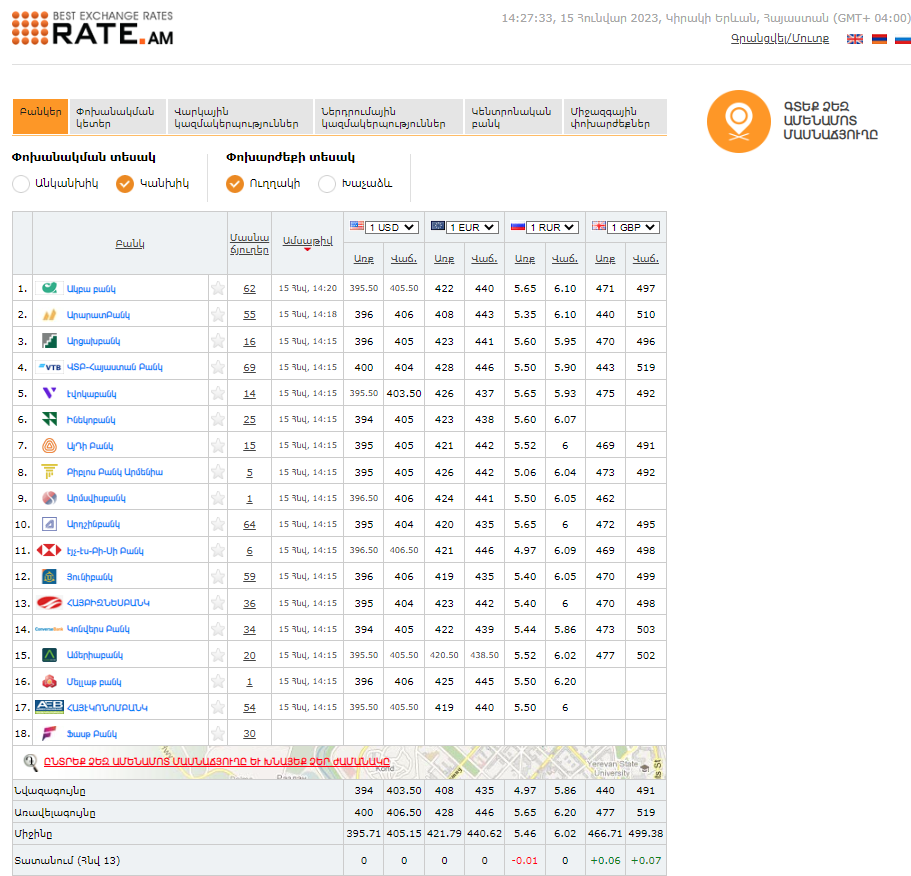911x876 pixels.
Task: Open branch count 69 for VTB
Action: pos(249,368)
